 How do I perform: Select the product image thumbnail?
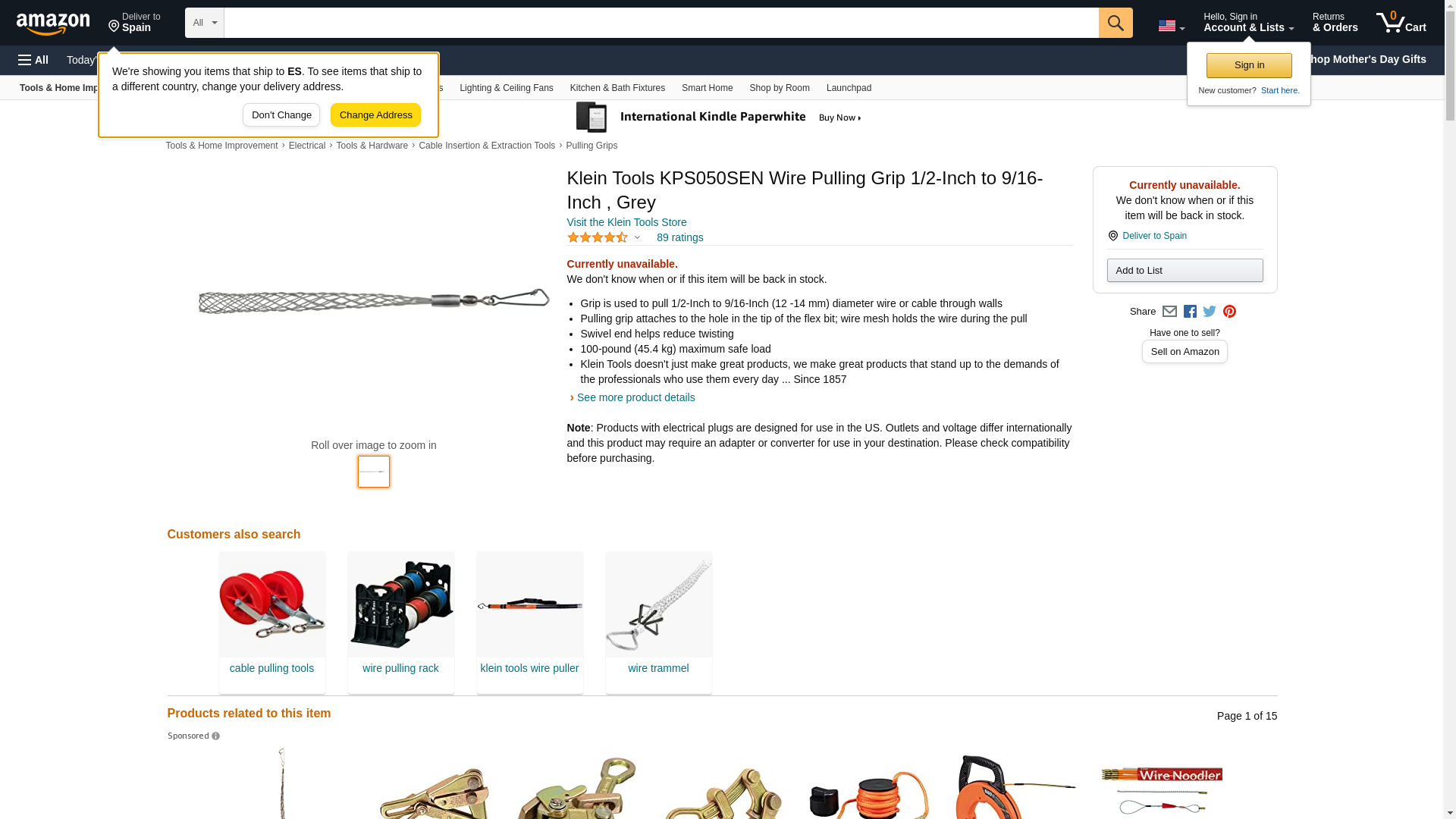click(x=374, y=472)
